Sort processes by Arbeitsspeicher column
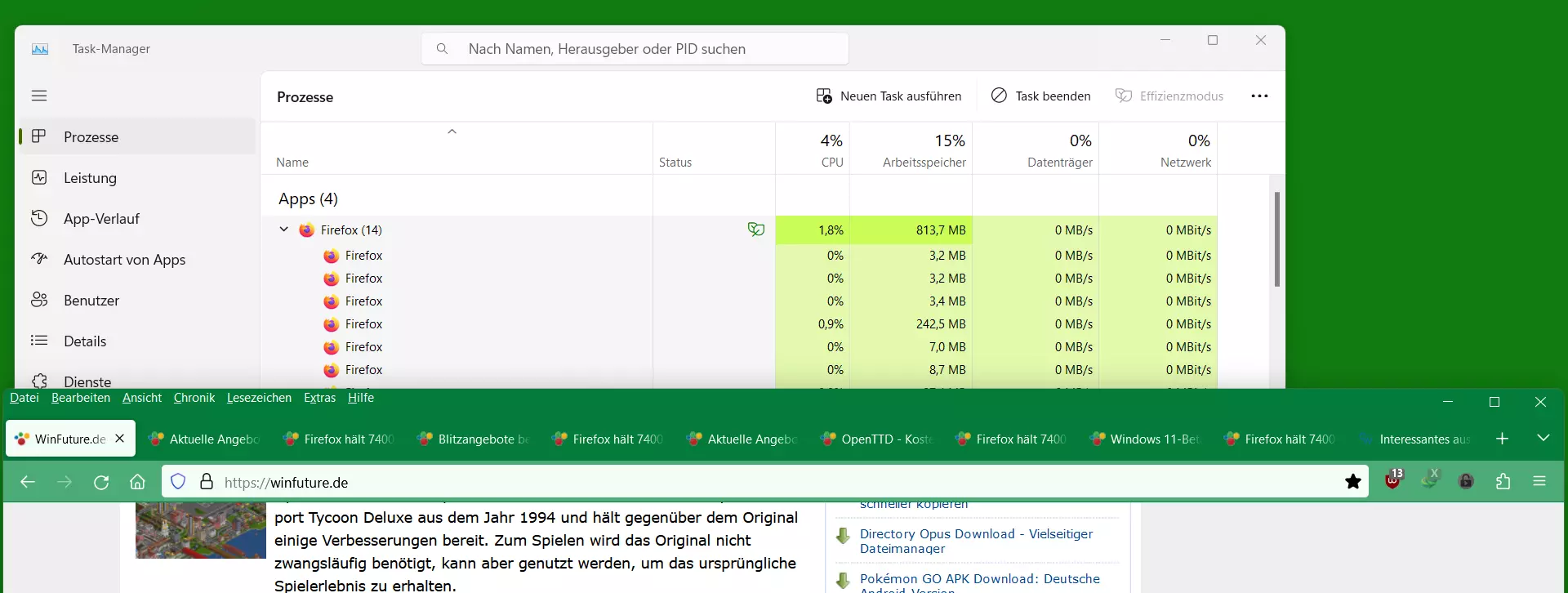This screenshot has width=1568, height=593. (x=911, y=149)
